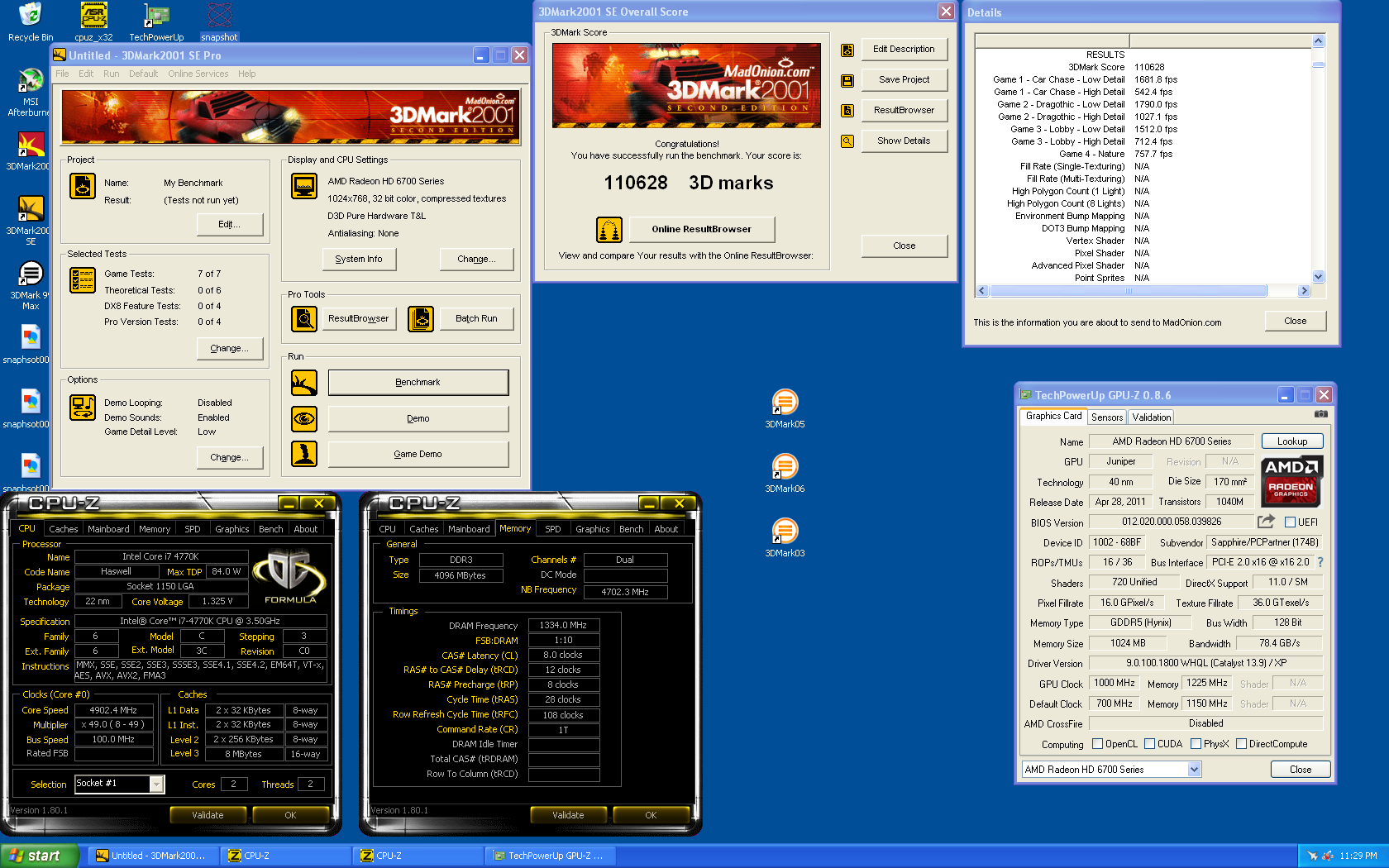Toggle the UEFI checkbox in GPU-Z
This screenshot has height=868, width=1389.
point(1290,522)
